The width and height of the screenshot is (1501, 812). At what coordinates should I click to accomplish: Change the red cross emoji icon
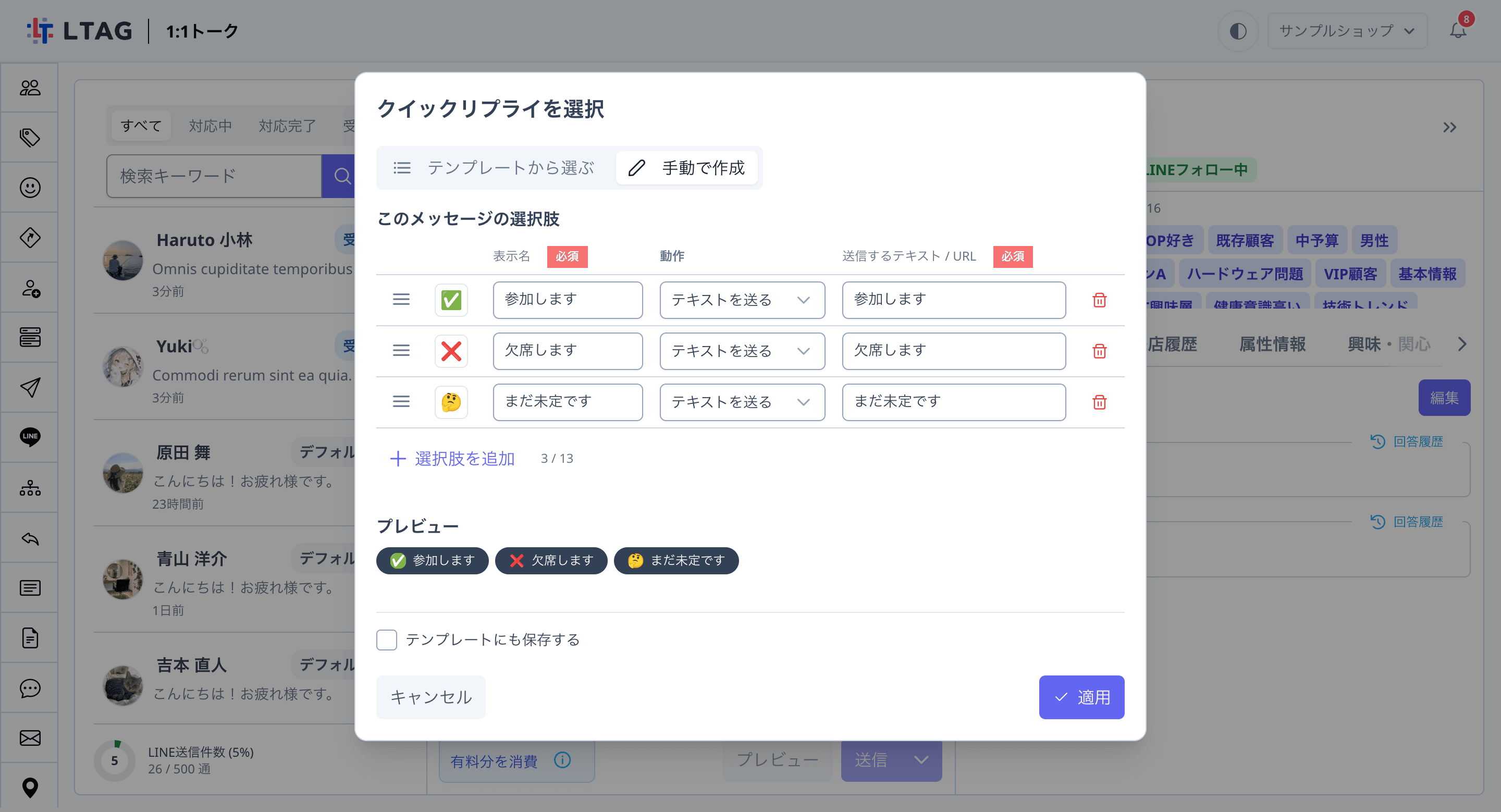(451, 351)
